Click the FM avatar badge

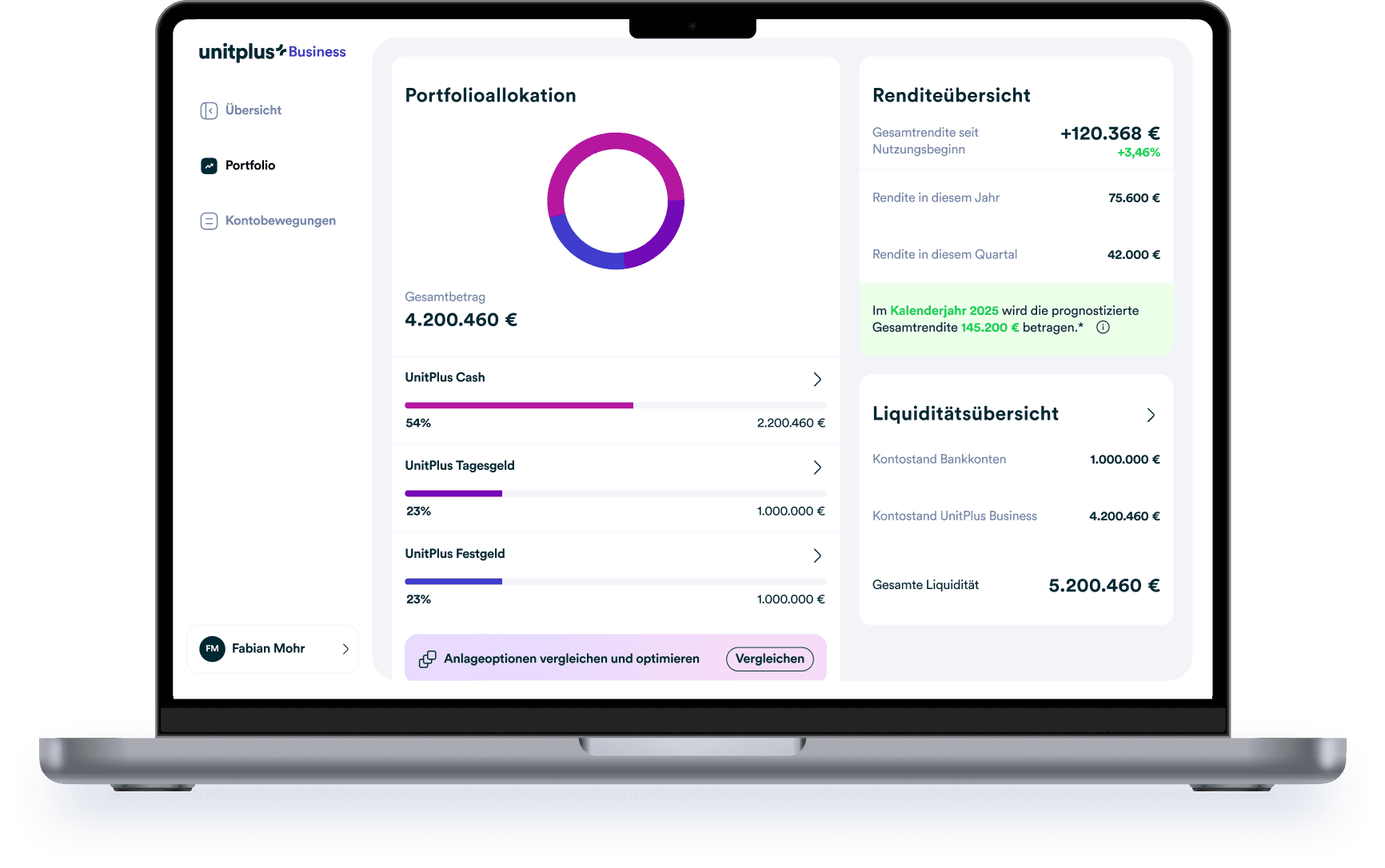click(x=212, y=649)
